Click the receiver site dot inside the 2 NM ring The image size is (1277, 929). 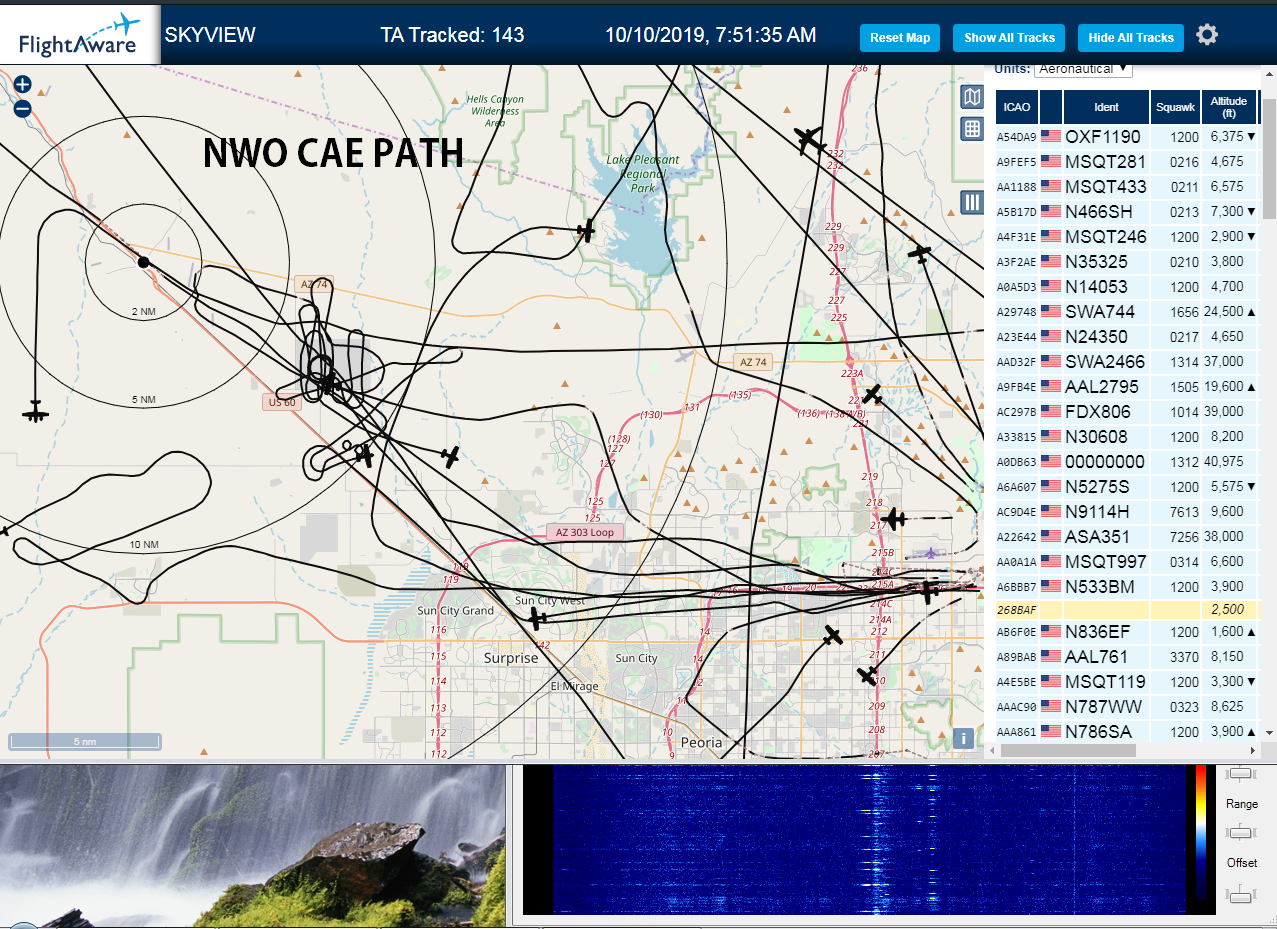[143, 262]
